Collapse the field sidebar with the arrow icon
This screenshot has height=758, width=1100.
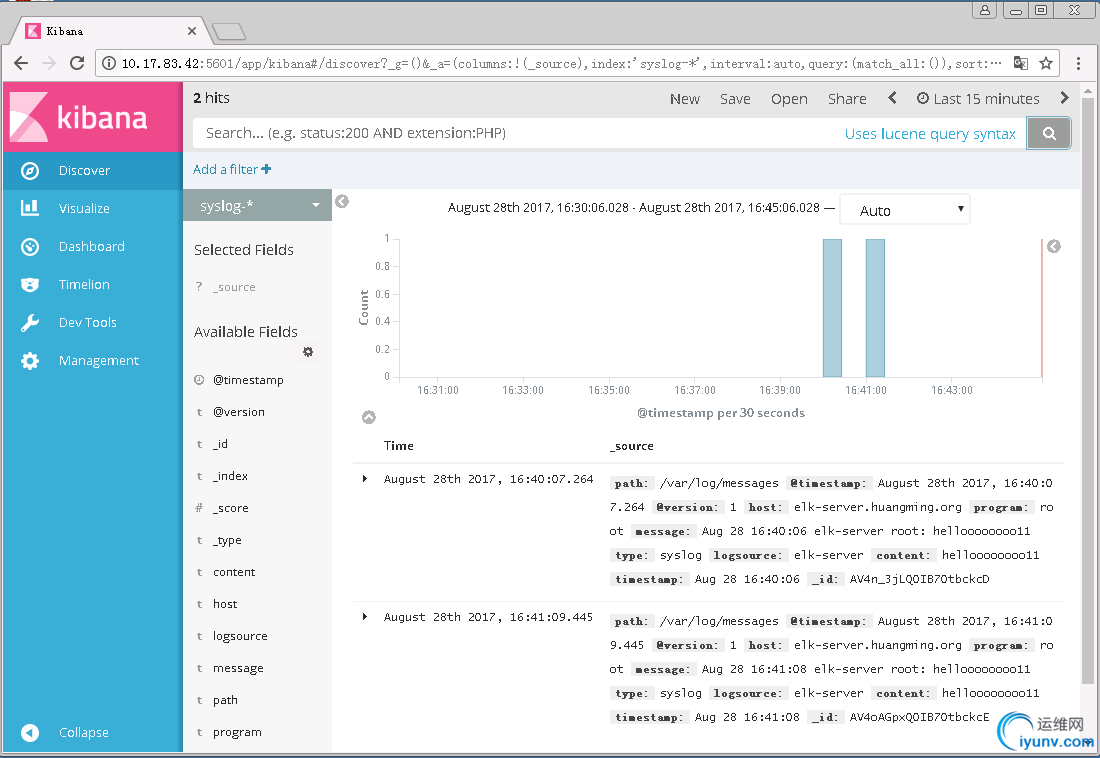click(x=342, y=201)
